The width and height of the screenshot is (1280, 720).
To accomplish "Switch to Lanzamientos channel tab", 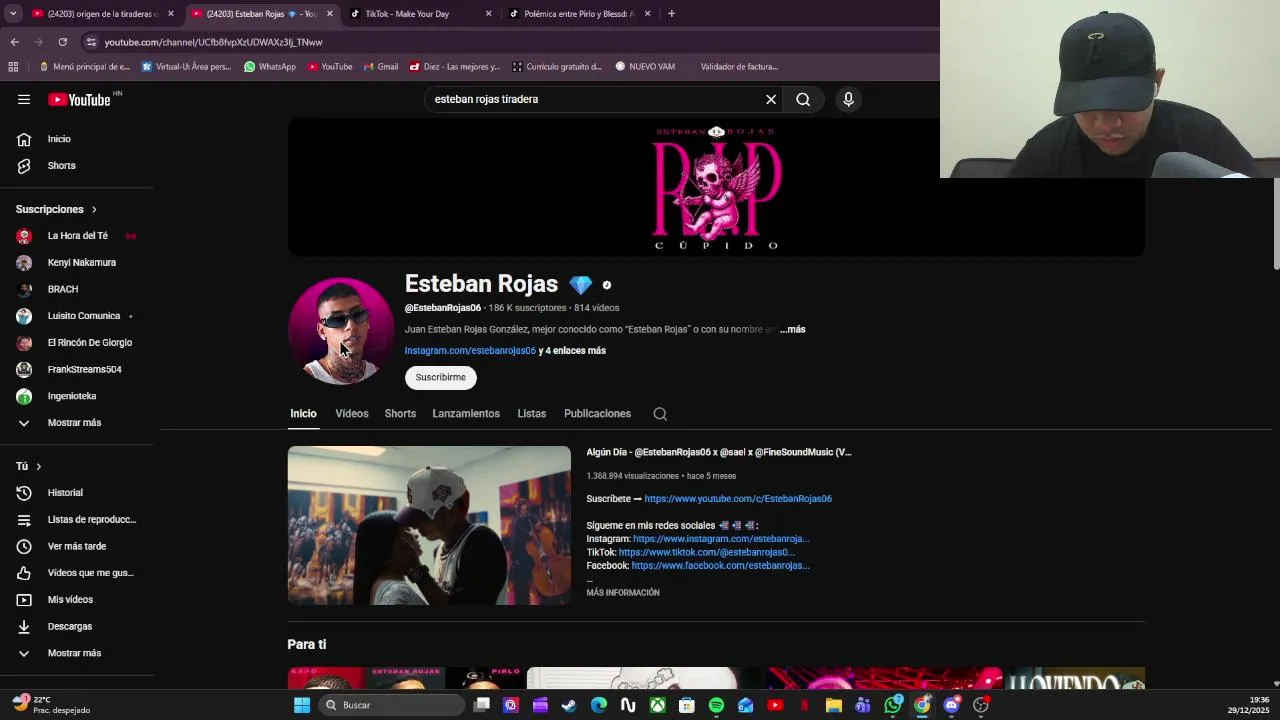I will 466,414.
